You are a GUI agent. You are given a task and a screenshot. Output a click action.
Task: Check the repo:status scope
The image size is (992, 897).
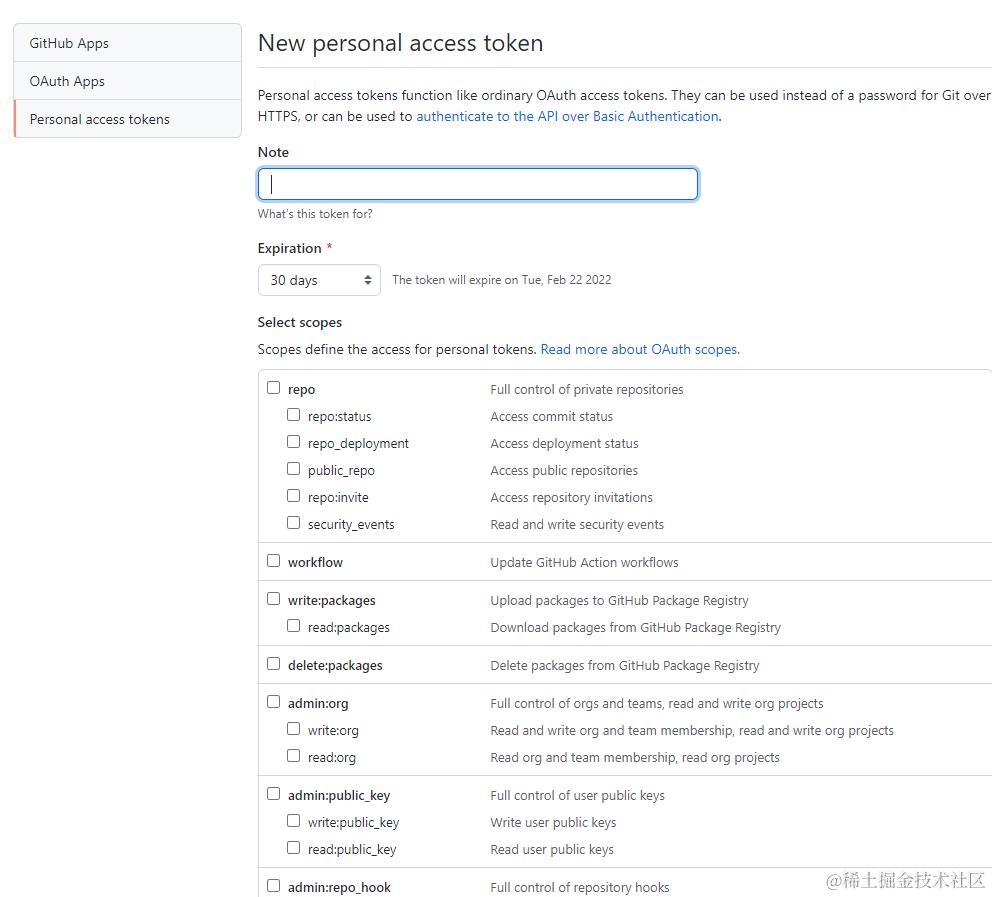[294, 415]
